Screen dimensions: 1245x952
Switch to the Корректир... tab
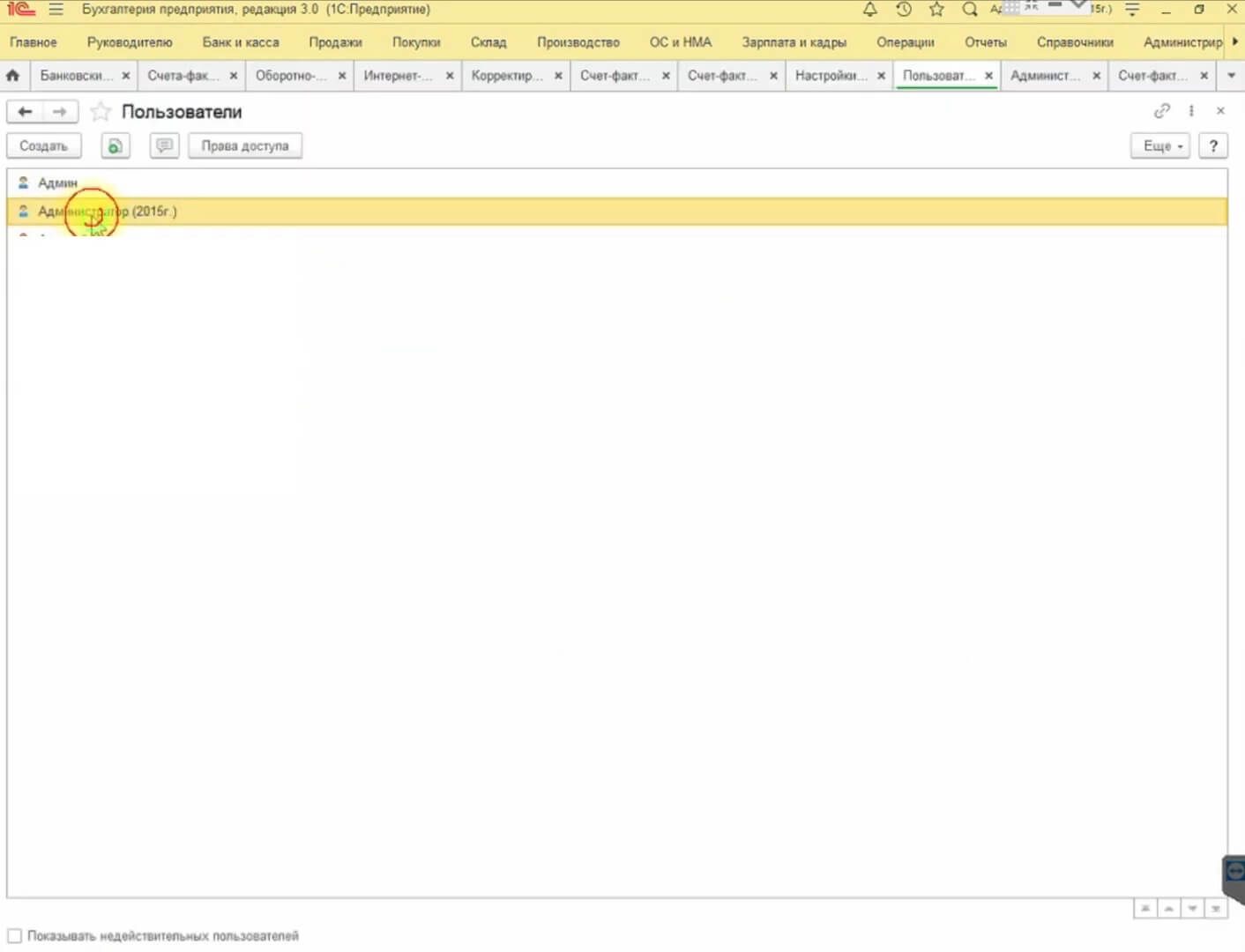coord(507,76)
